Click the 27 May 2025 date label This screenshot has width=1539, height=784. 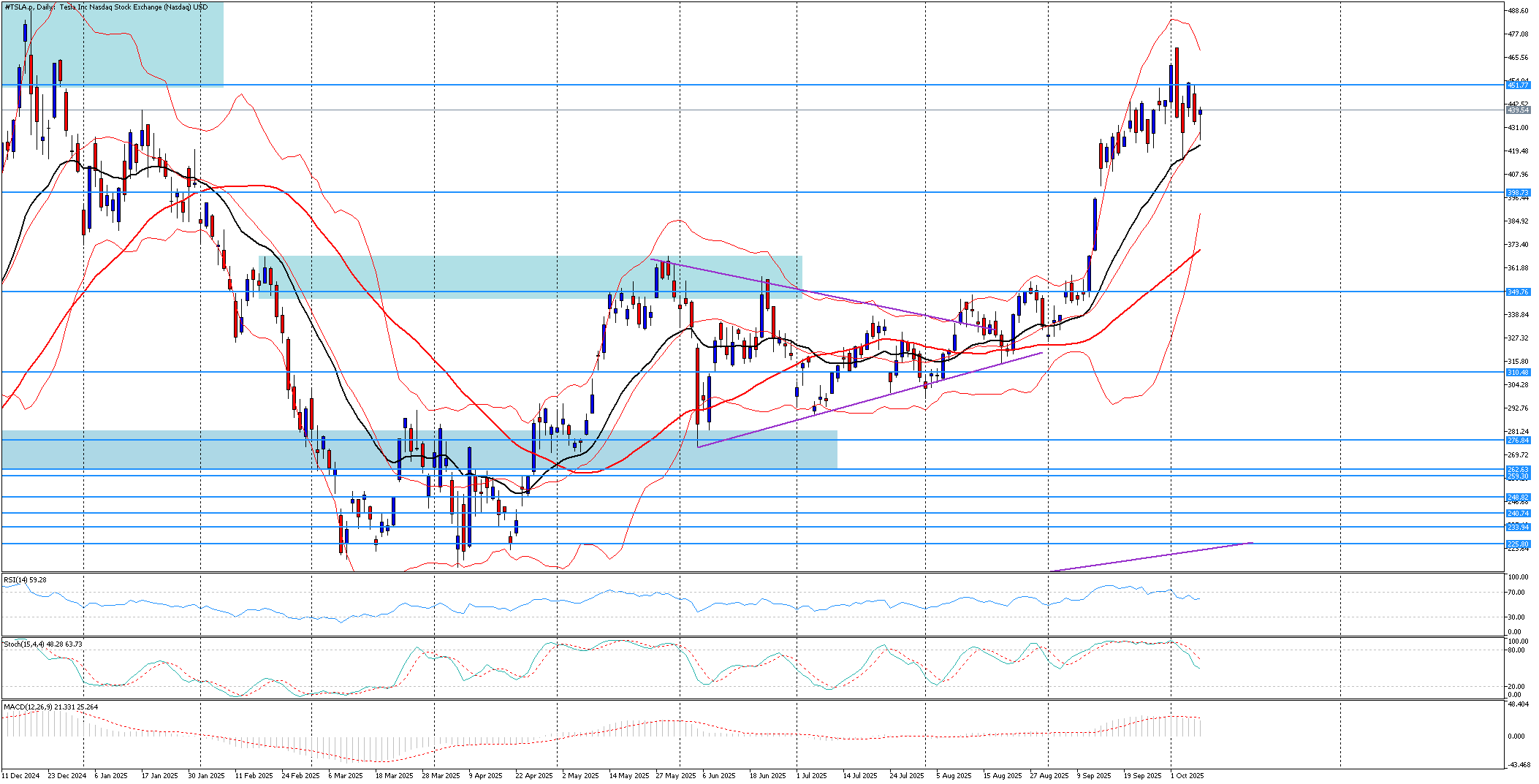tap(676, 776)
